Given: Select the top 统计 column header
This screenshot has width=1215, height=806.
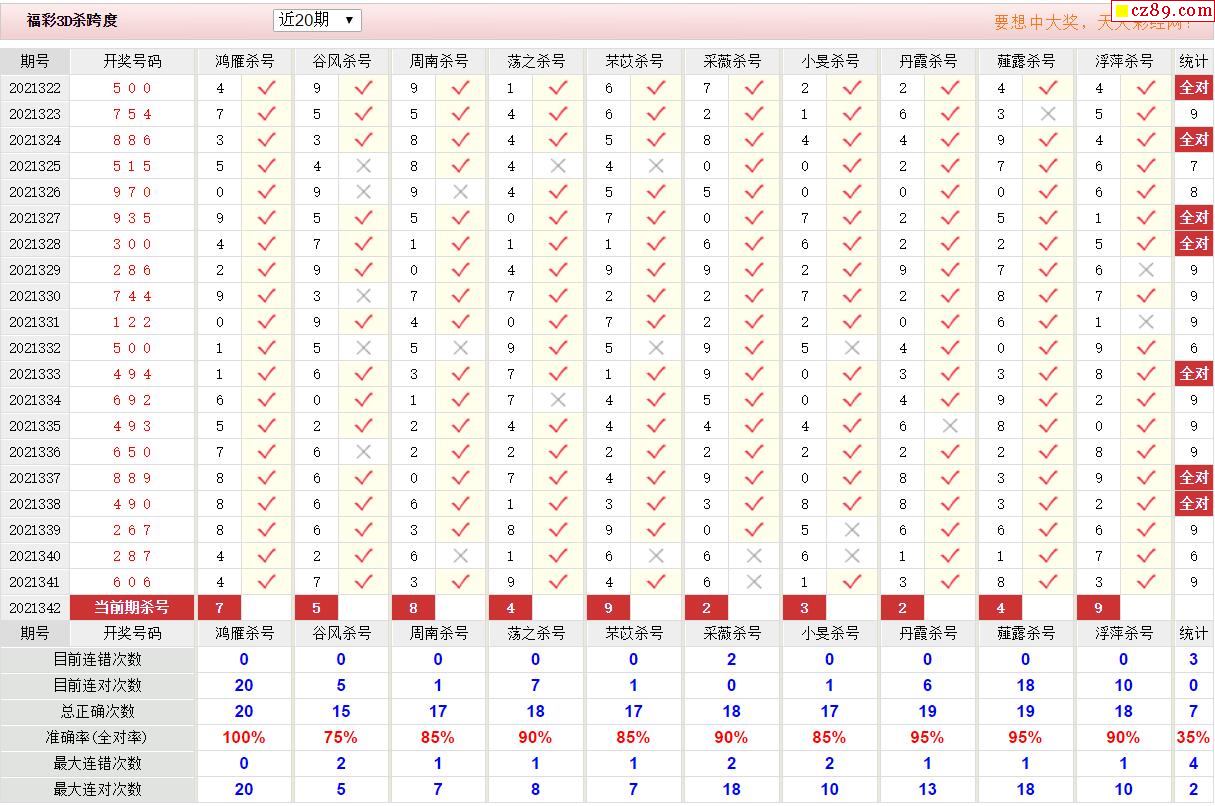Looking at the screenshot, I should [1193, 61].
